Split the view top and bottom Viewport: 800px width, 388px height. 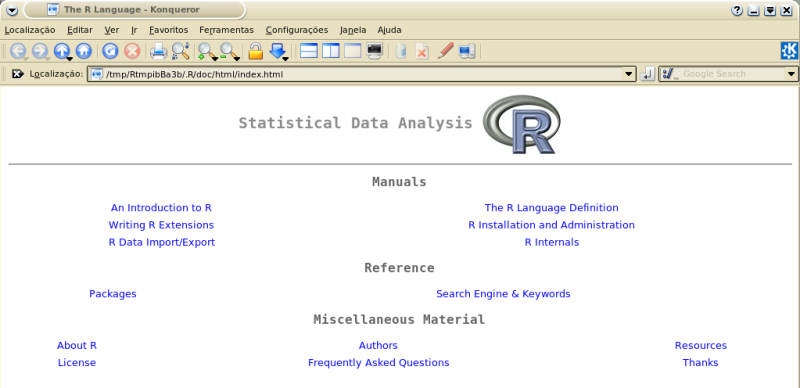pyautogui.click(x=309, y=51)
